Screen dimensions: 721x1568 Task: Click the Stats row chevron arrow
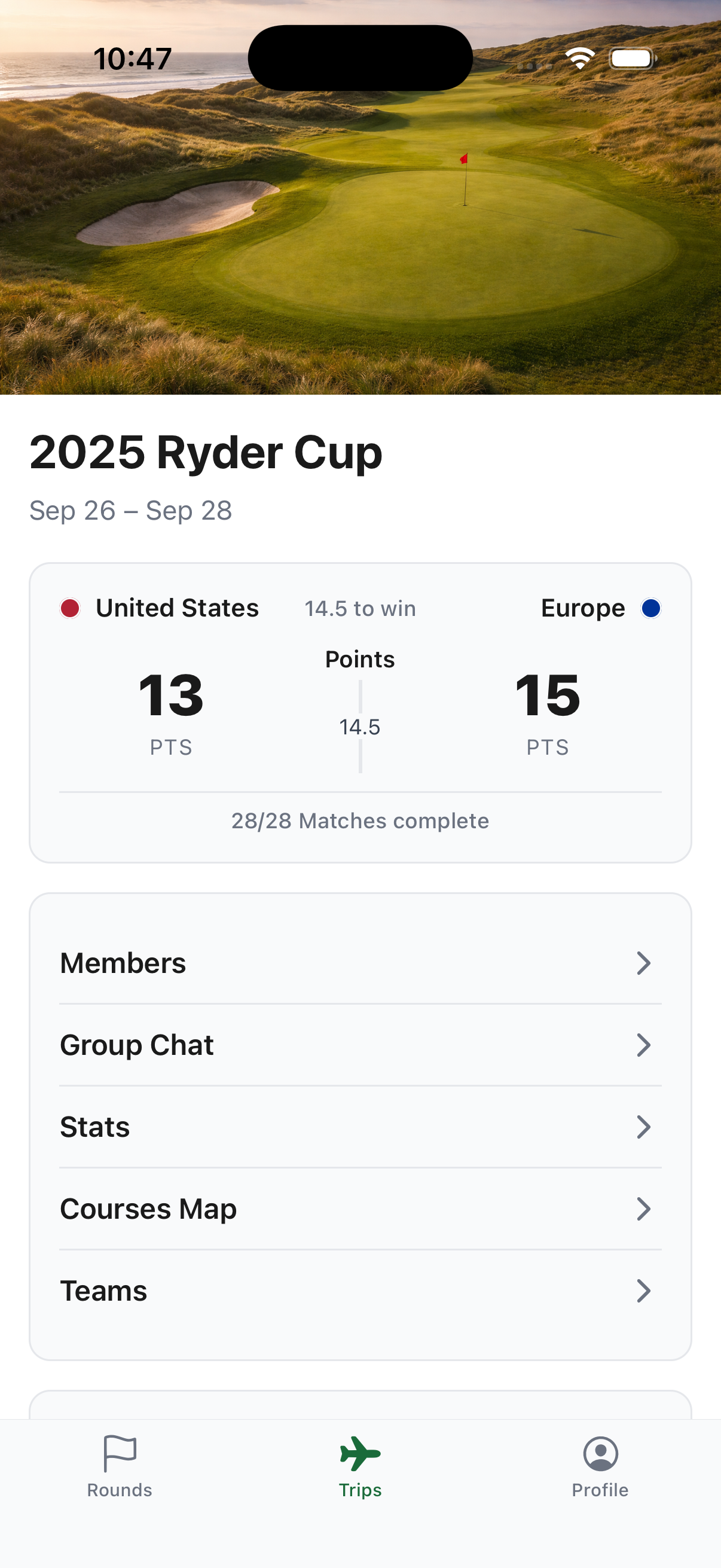click(x=643, y=1127)
